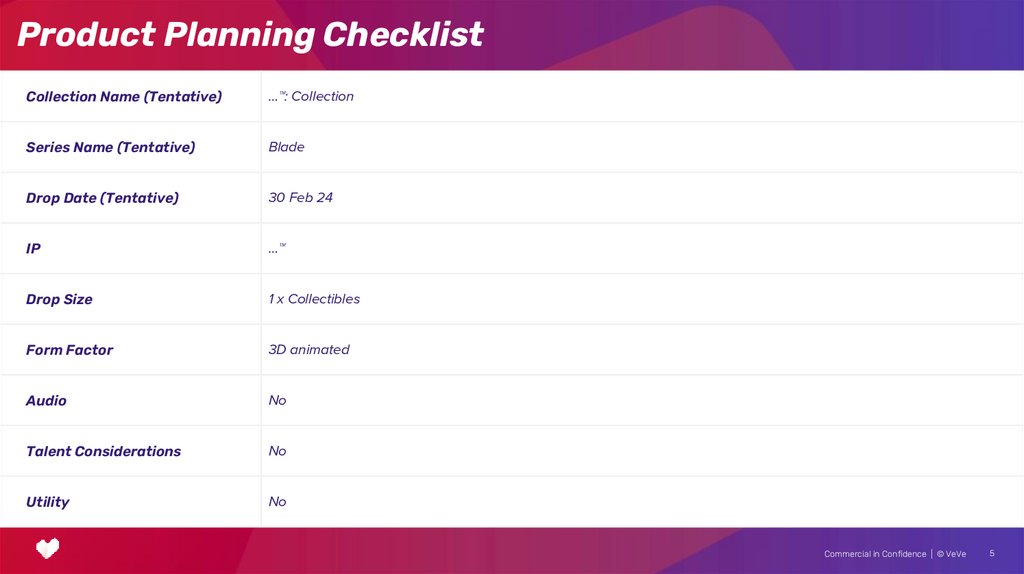
Task: Click the Product Planning Checklist title
Action: 250,35
